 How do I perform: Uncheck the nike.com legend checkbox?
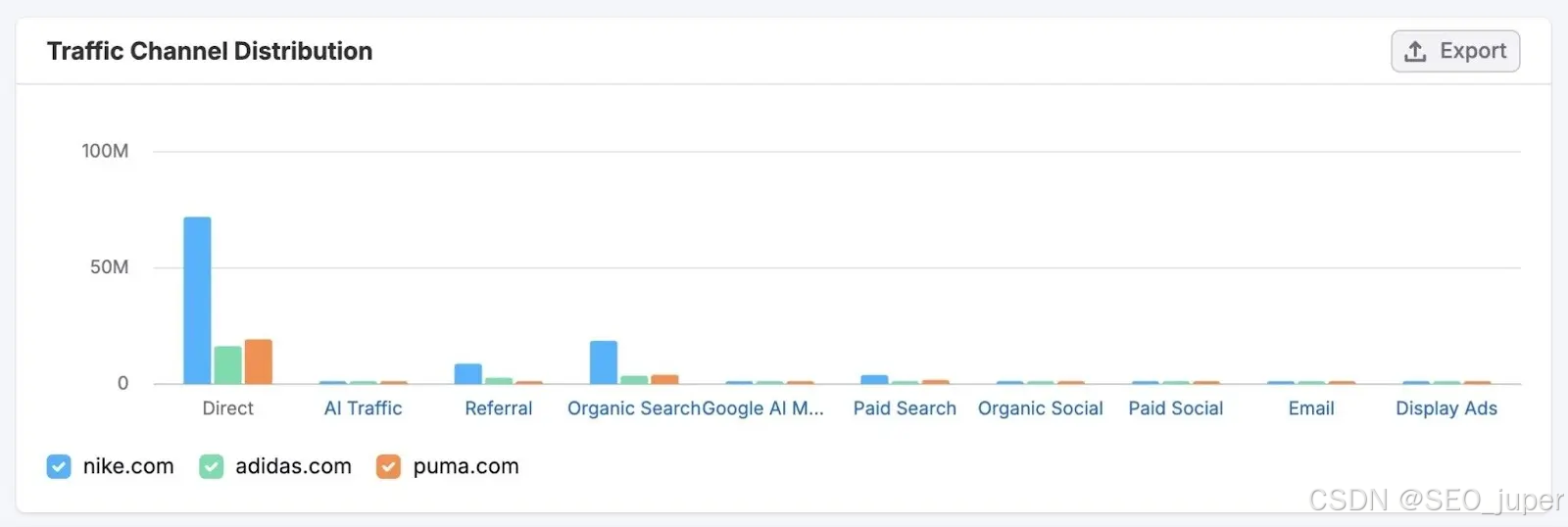coord(59,466)
